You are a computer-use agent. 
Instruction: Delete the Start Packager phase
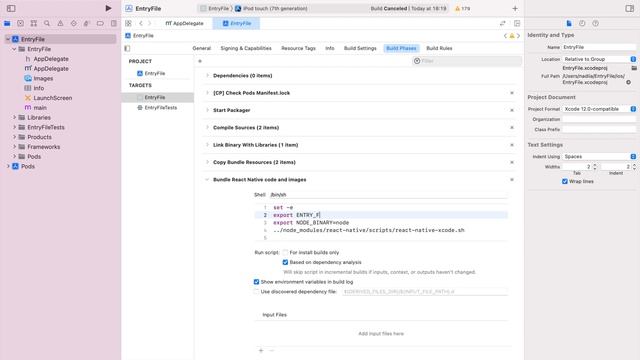[512, 110]
